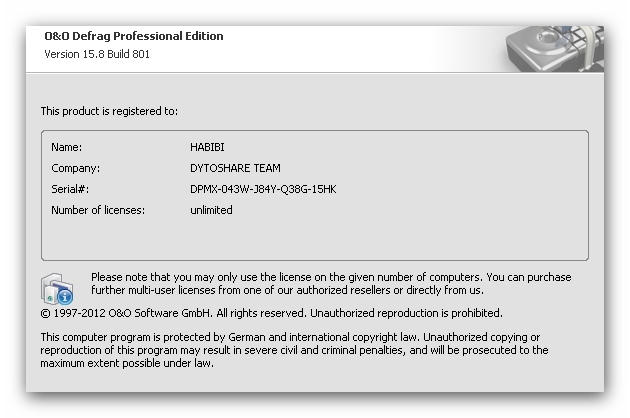Click the 'Name:' label
The image size is (630, 418).
pos(66,147)
